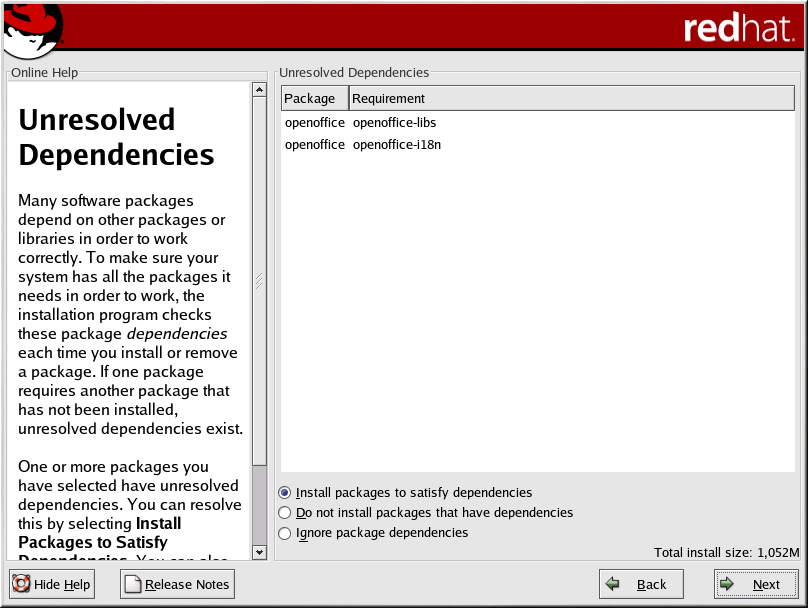The image size is (808, 608).
Task: Select the openoffice-libs dependency row
Action: 394,123
